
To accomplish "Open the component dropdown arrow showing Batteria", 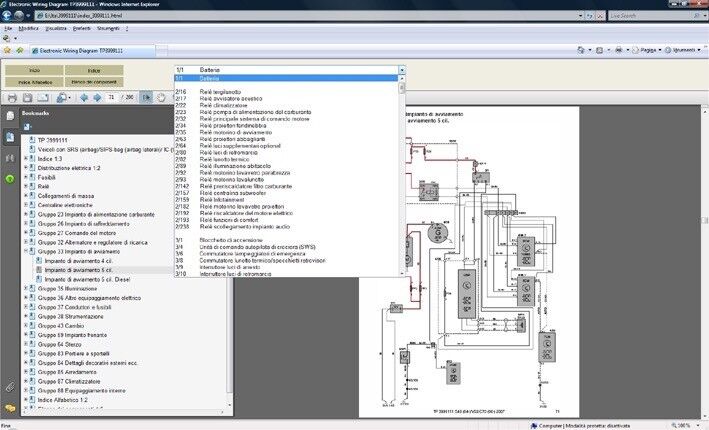I will click(402, 69).
